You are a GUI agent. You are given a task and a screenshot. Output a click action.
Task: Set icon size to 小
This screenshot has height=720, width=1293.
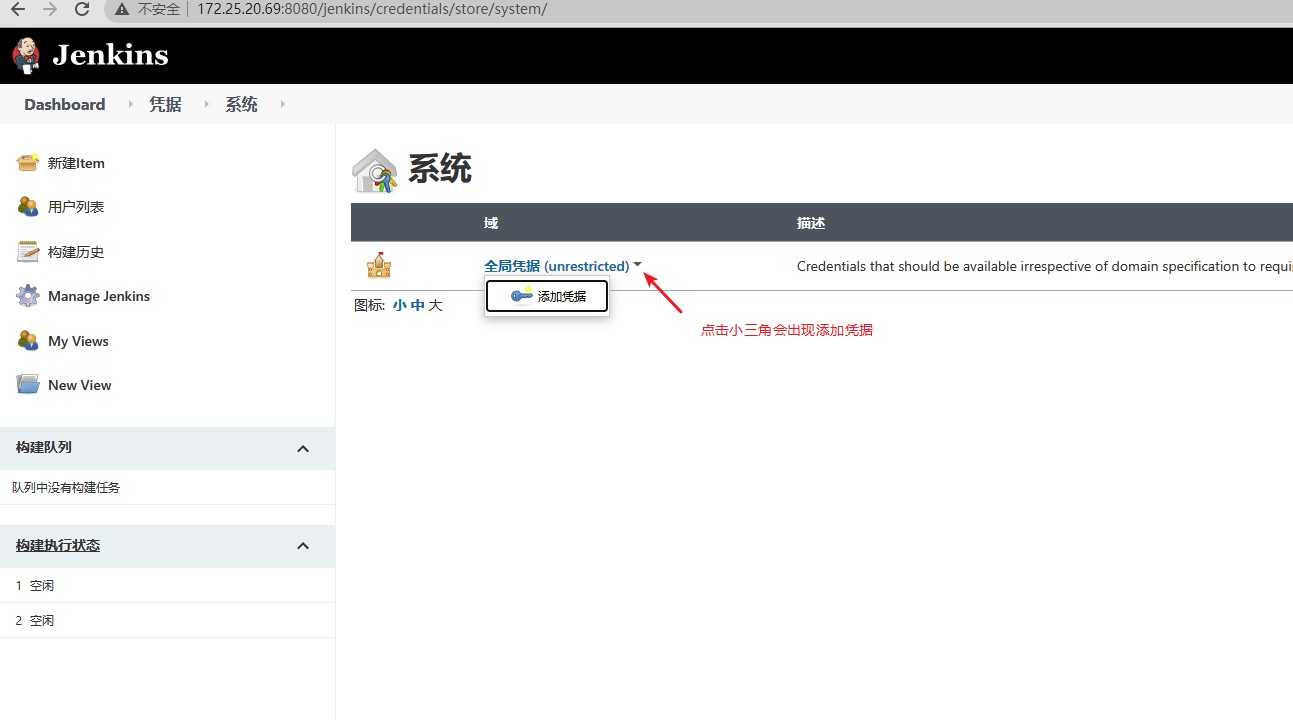coord(400,305)
